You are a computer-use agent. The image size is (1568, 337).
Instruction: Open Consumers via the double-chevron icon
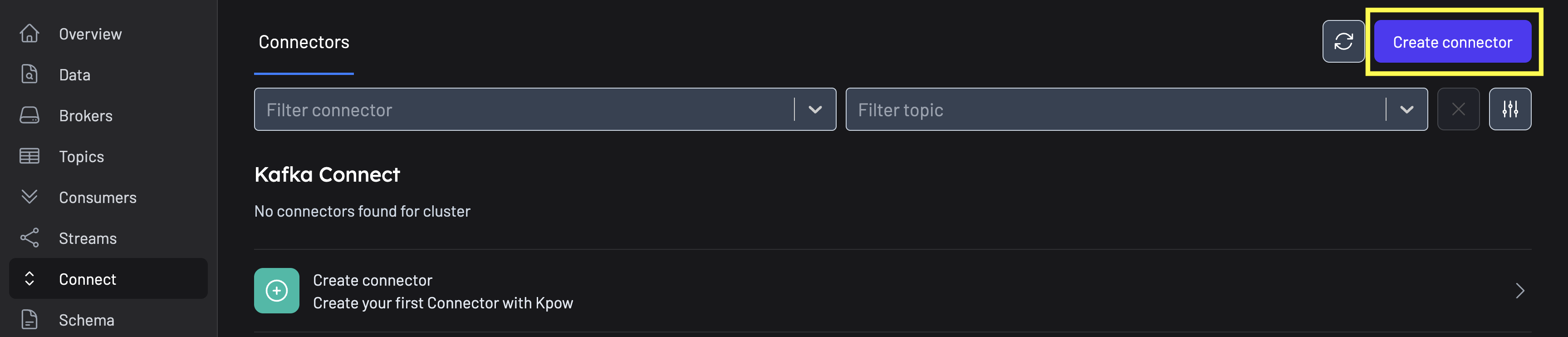tap(29, 197)
